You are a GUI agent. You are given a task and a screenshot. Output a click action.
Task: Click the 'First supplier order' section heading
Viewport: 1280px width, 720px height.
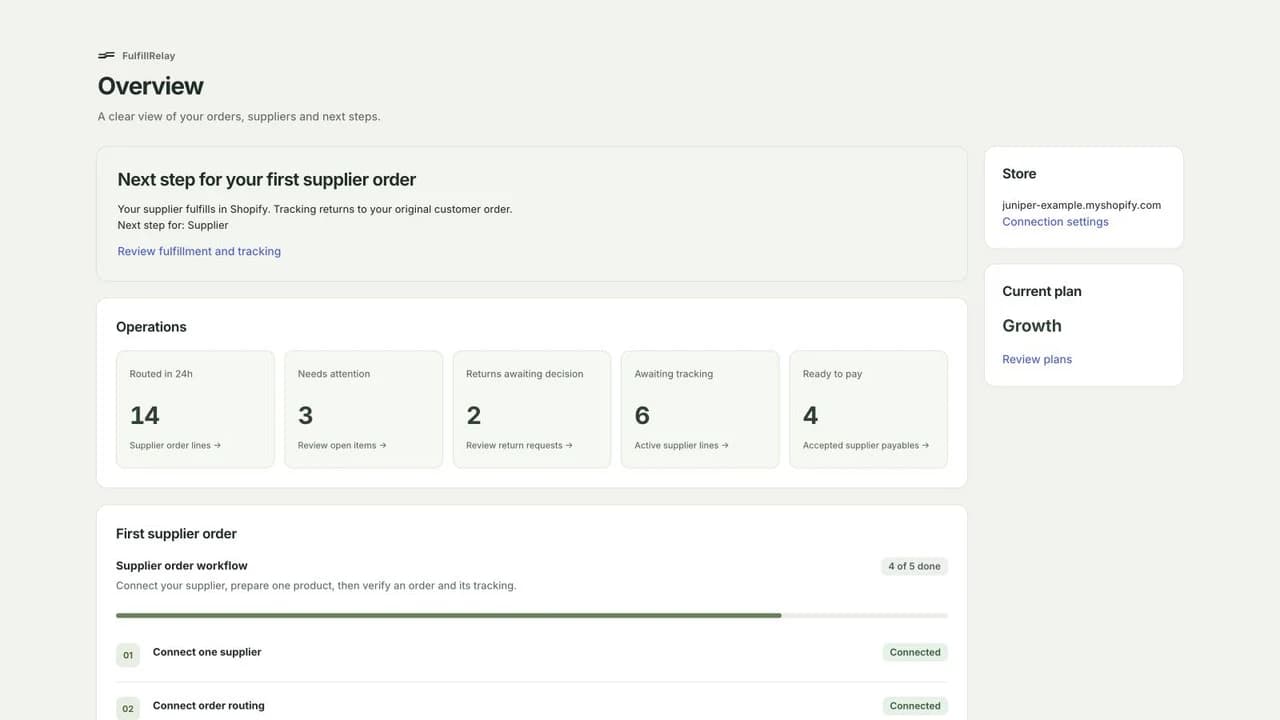coord(176,534)
